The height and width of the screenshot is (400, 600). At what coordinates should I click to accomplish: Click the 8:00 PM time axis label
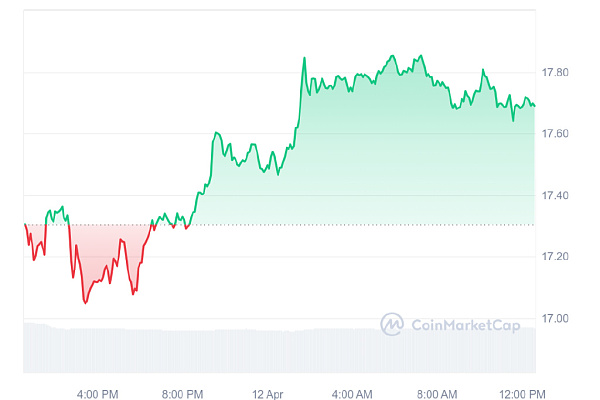pyautogui.click(x=183, y=392)
